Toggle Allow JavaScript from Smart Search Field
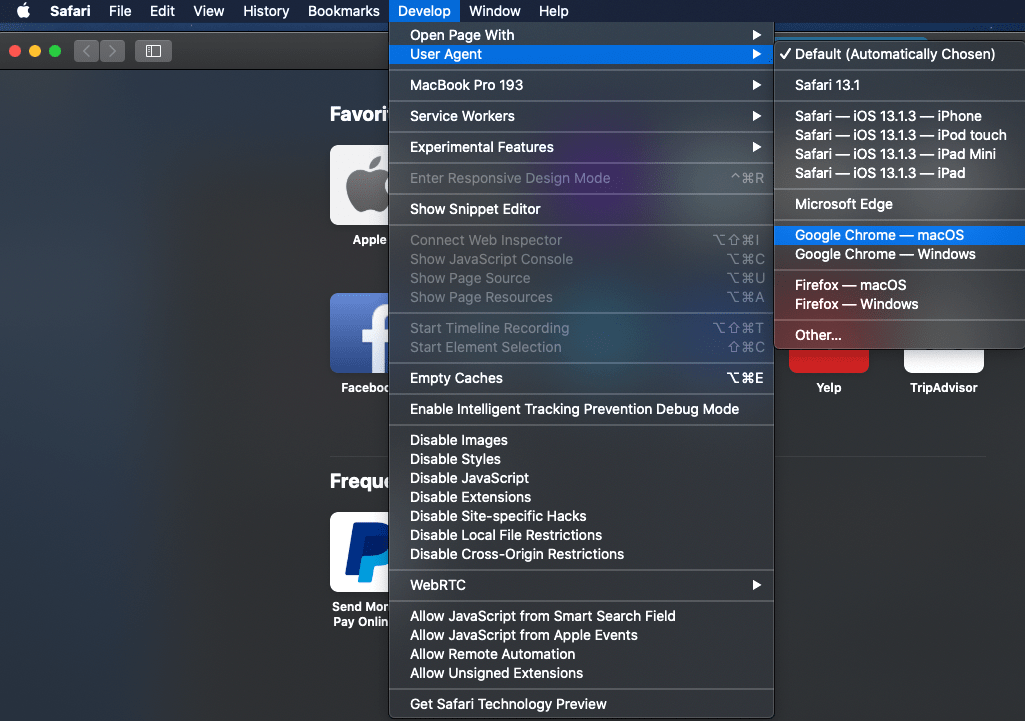Viewport: 1025px width, 721px height. 581,616
